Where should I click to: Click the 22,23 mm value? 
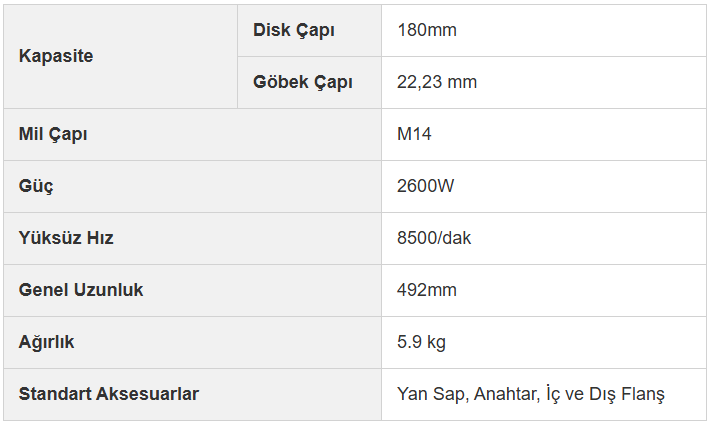click(x=437, y=82)
